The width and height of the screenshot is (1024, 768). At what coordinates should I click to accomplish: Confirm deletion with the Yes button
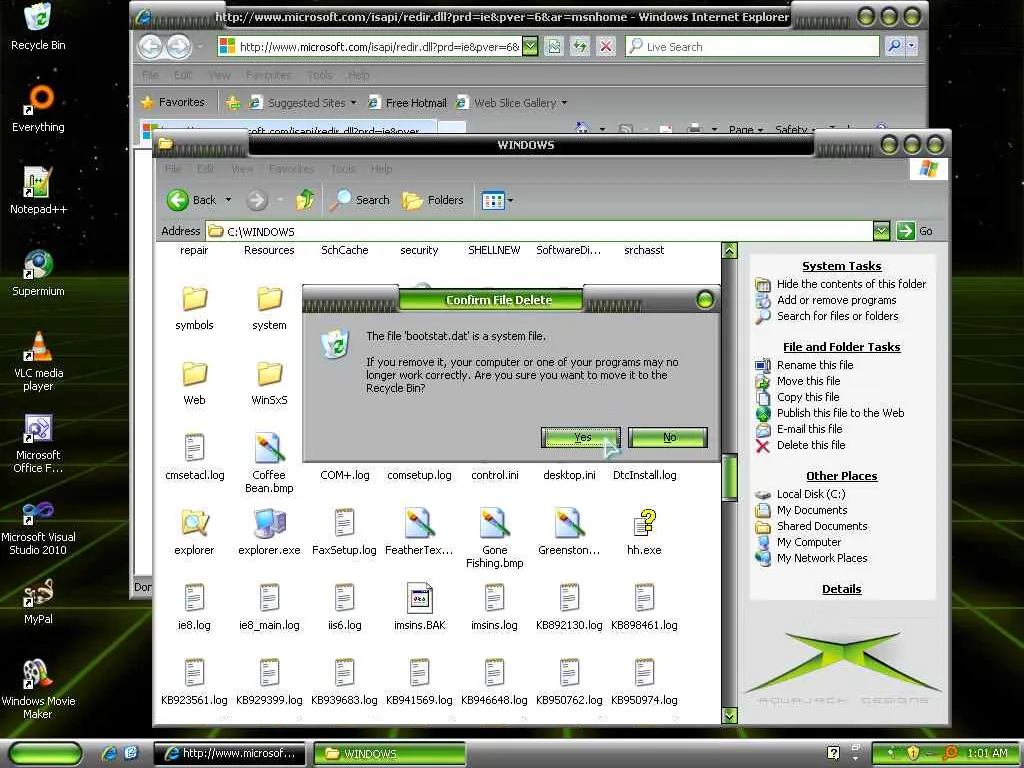(x=581, y=438)
